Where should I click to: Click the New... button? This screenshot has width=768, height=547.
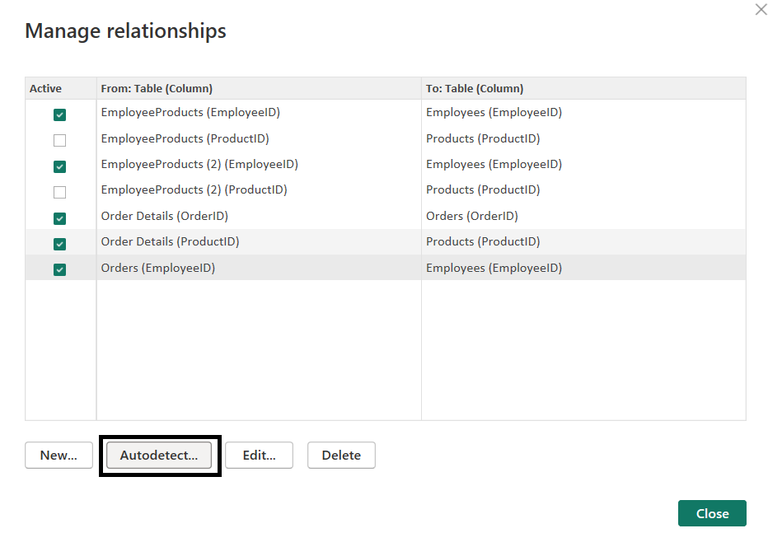(59, 455)
